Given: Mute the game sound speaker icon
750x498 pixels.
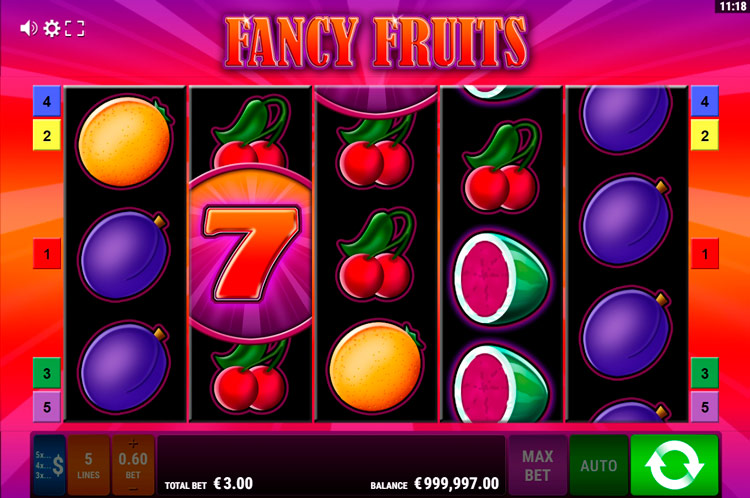Looking at the screenshot, I should pyautogui.click(x=28, y=29).
